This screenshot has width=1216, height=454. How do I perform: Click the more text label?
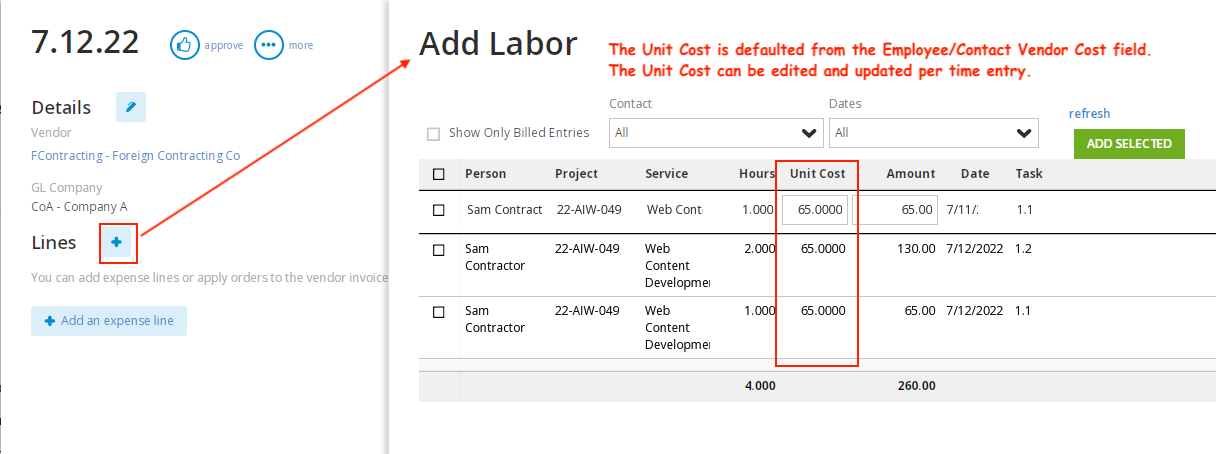click(300, 45)
